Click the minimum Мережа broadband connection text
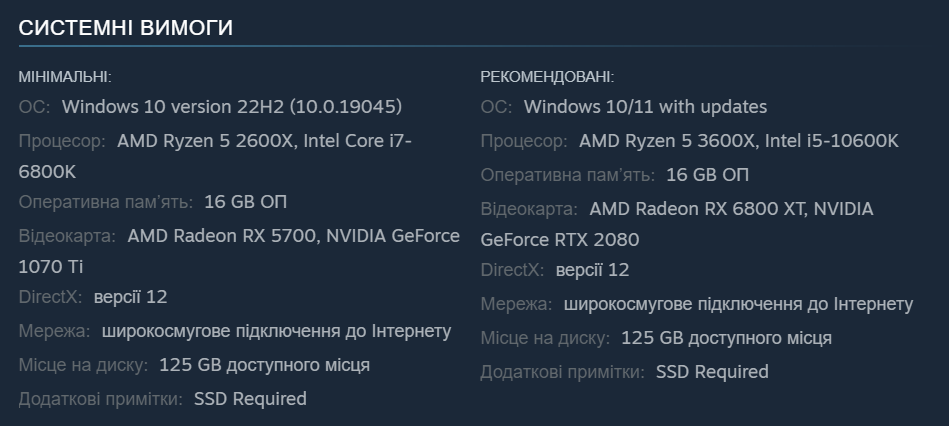This screenshot has width=949, height=426. (x=276, y=331)
